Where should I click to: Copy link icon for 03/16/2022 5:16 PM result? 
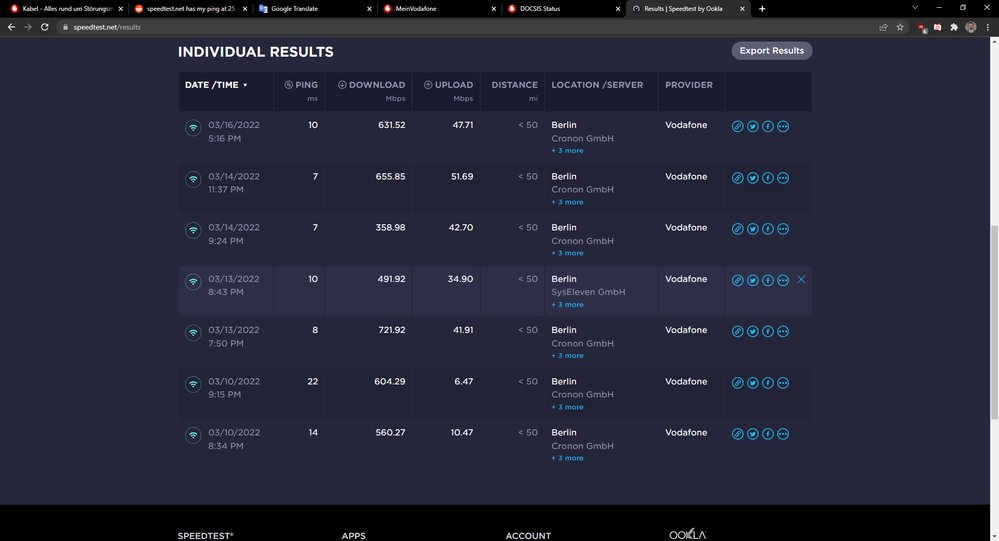click(737, 126)
